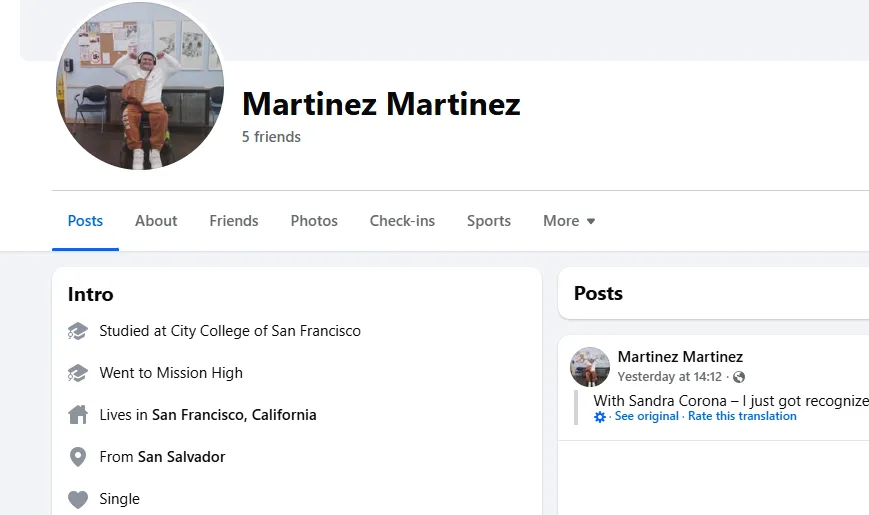The width and height of the screenshot is (869, 515).
Task: Expand the More dropdown menu
Action: pos(569,221)
